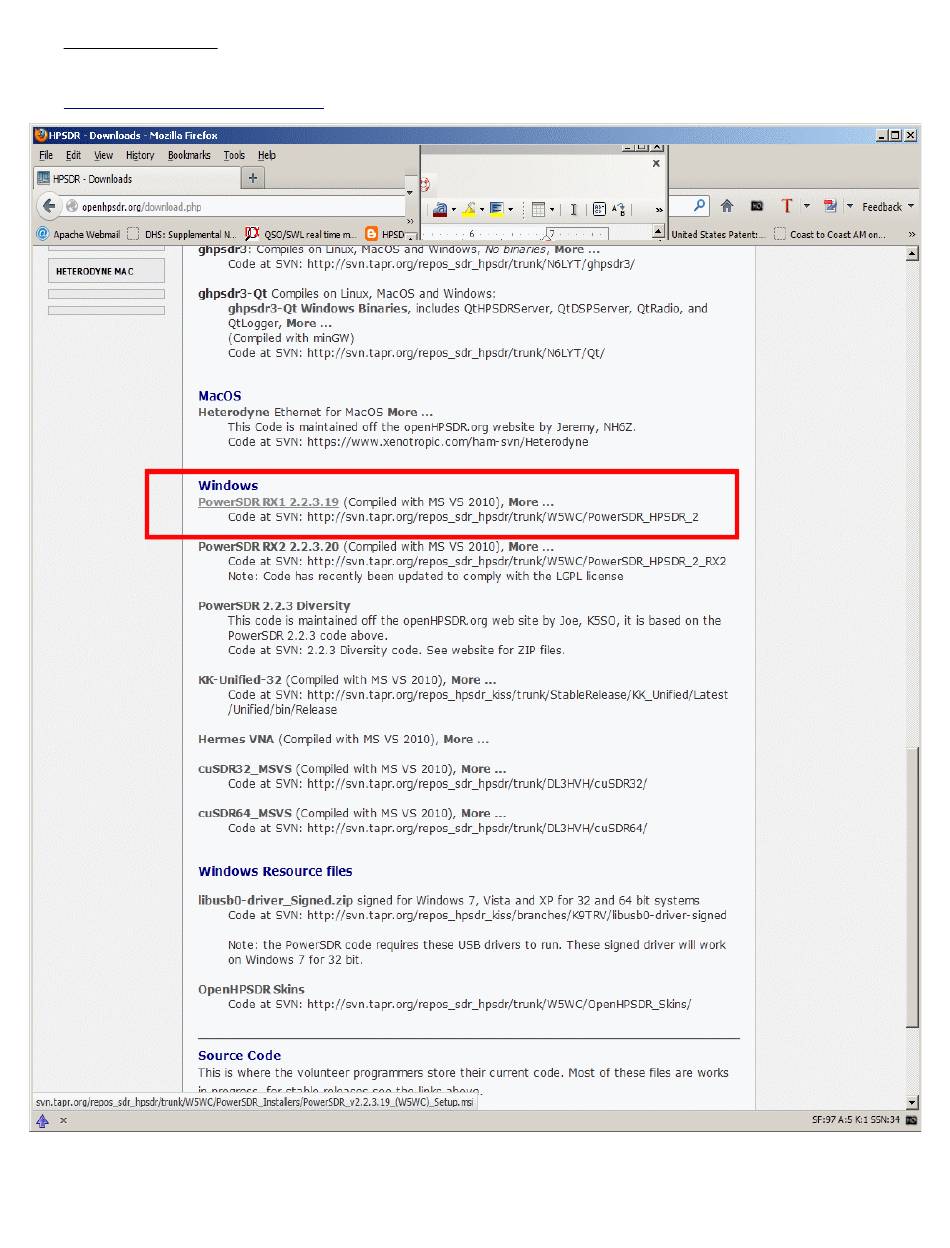
Task: Expand More next to Hermes VNA
Action: click(x=465, y=739)
